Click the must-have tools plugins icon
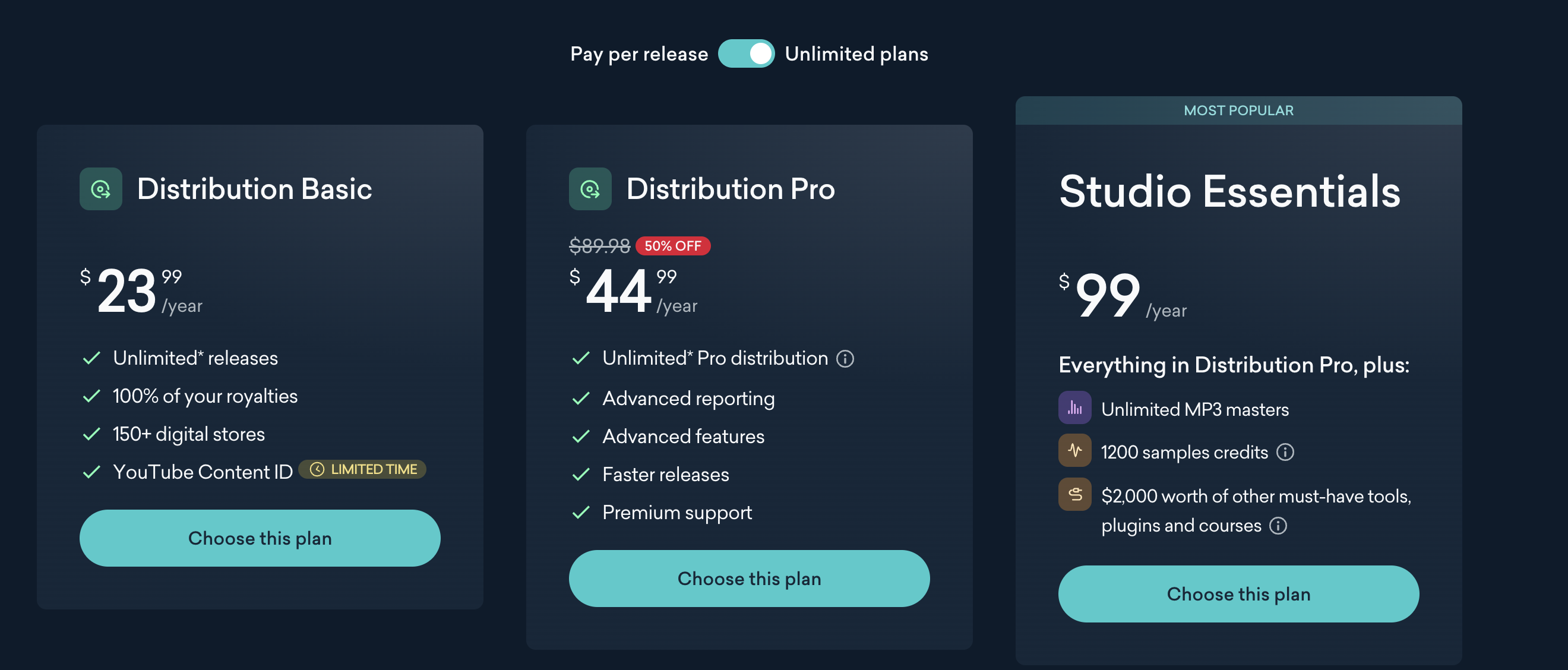Screen dimensions: 1568x670 click(1074, 494)
